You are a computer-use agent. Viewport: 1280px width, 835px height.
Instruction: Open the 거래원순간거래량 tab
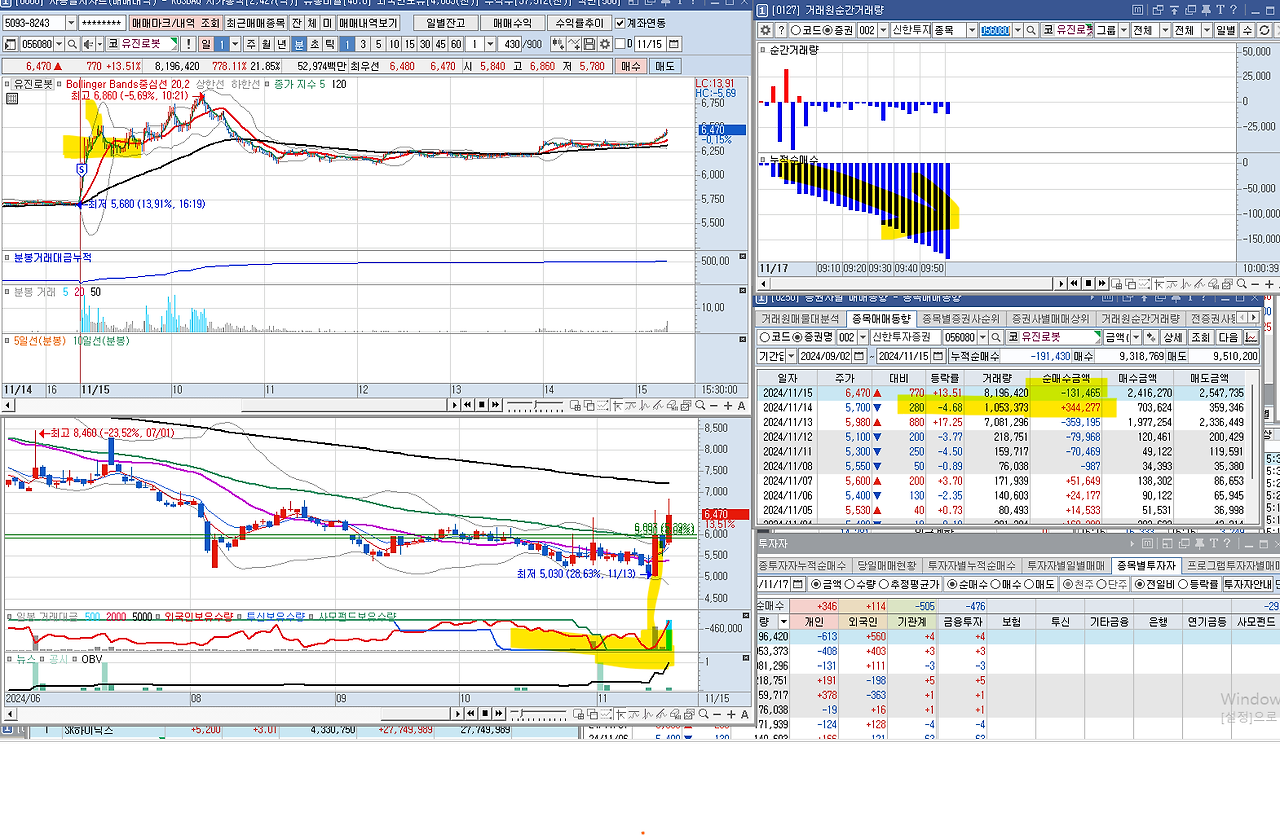point(1140,318)
